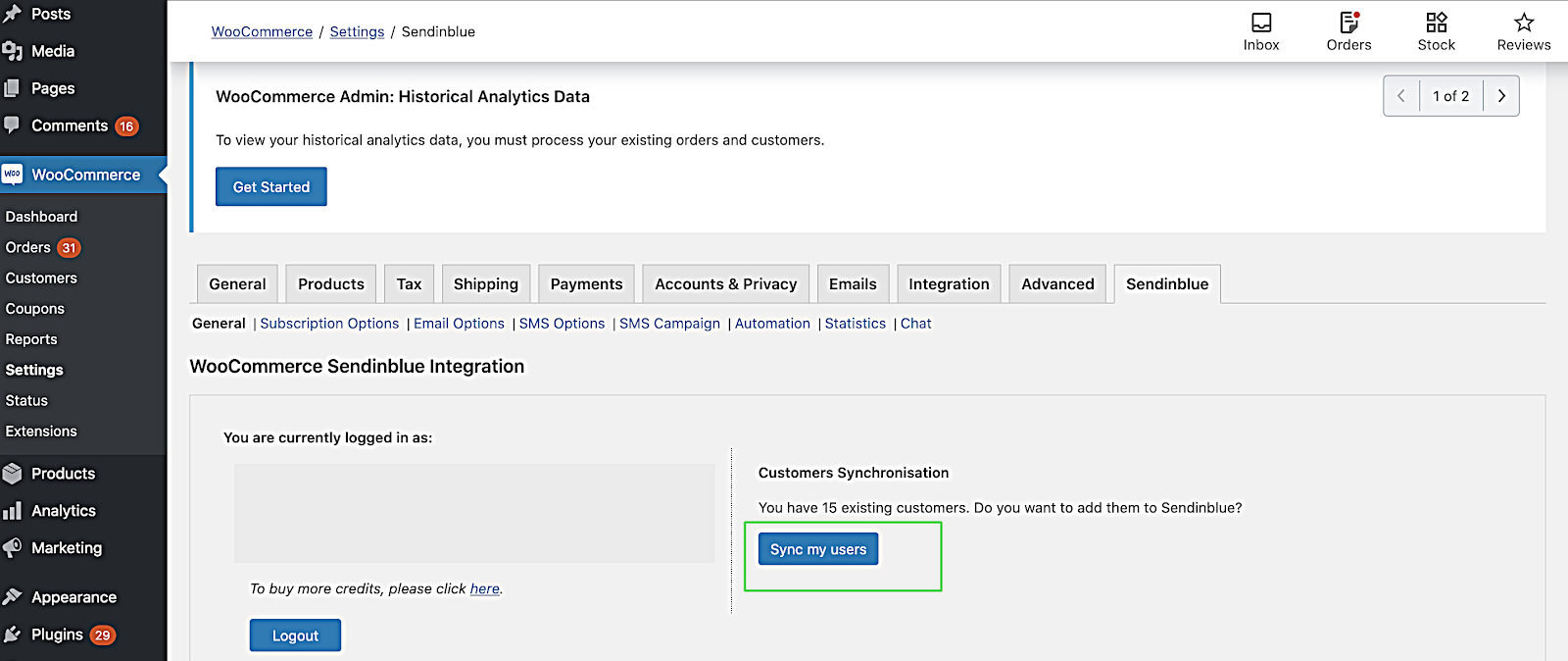Click the Media icon in sidebar
The width and height of the screenshot is (1568, 661).
12,51
